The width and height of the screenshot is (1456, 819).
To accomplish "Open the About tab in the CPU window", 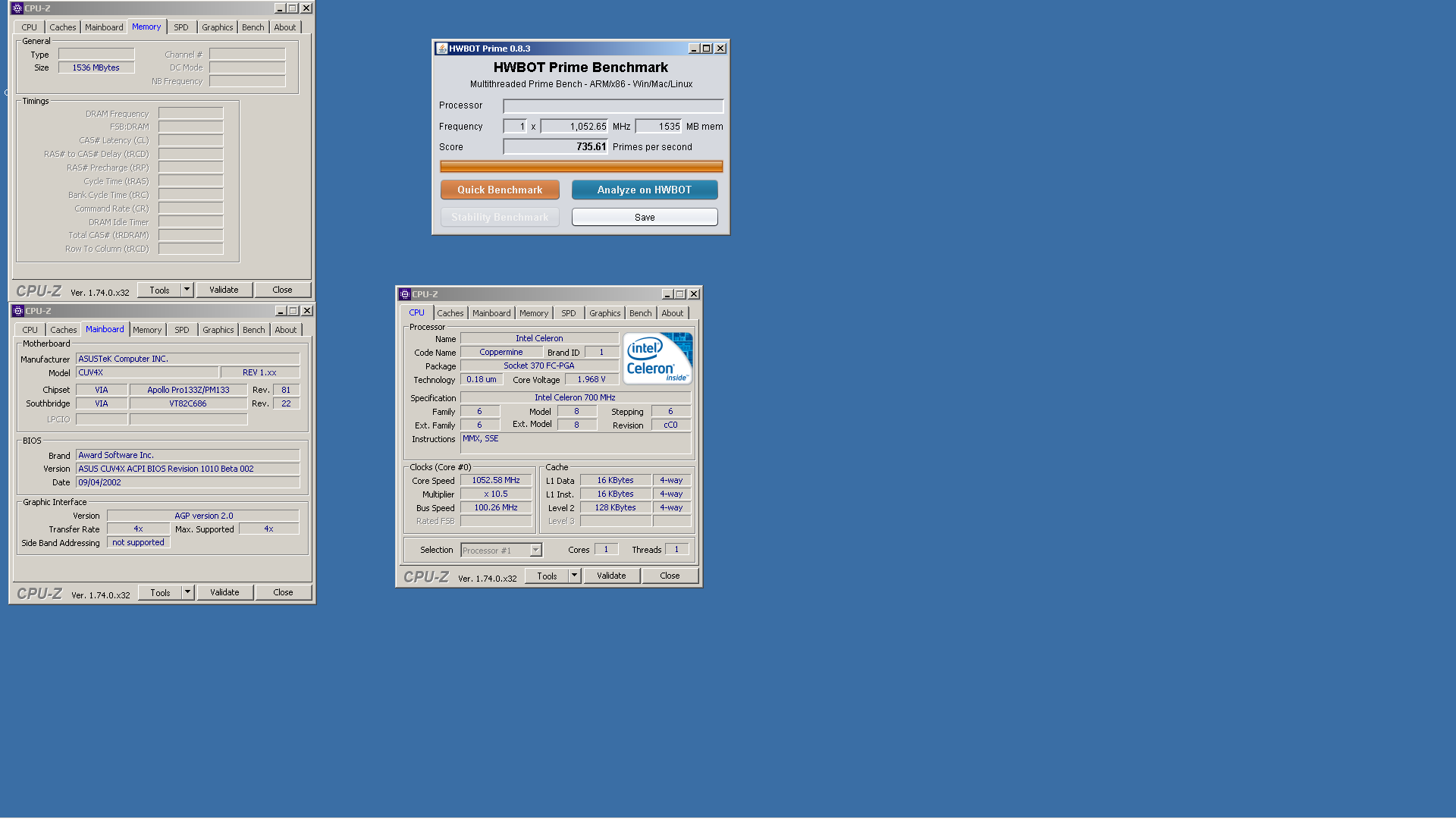I will pos(673,313).
